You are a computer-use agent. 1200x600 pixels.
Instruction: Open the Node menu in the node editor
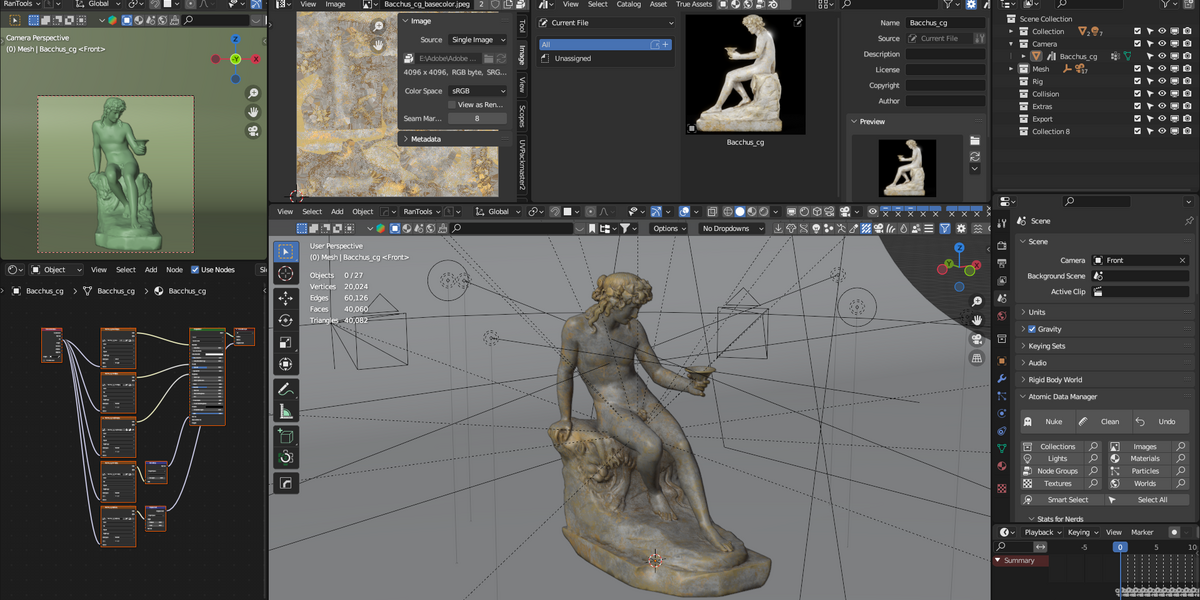174,270
